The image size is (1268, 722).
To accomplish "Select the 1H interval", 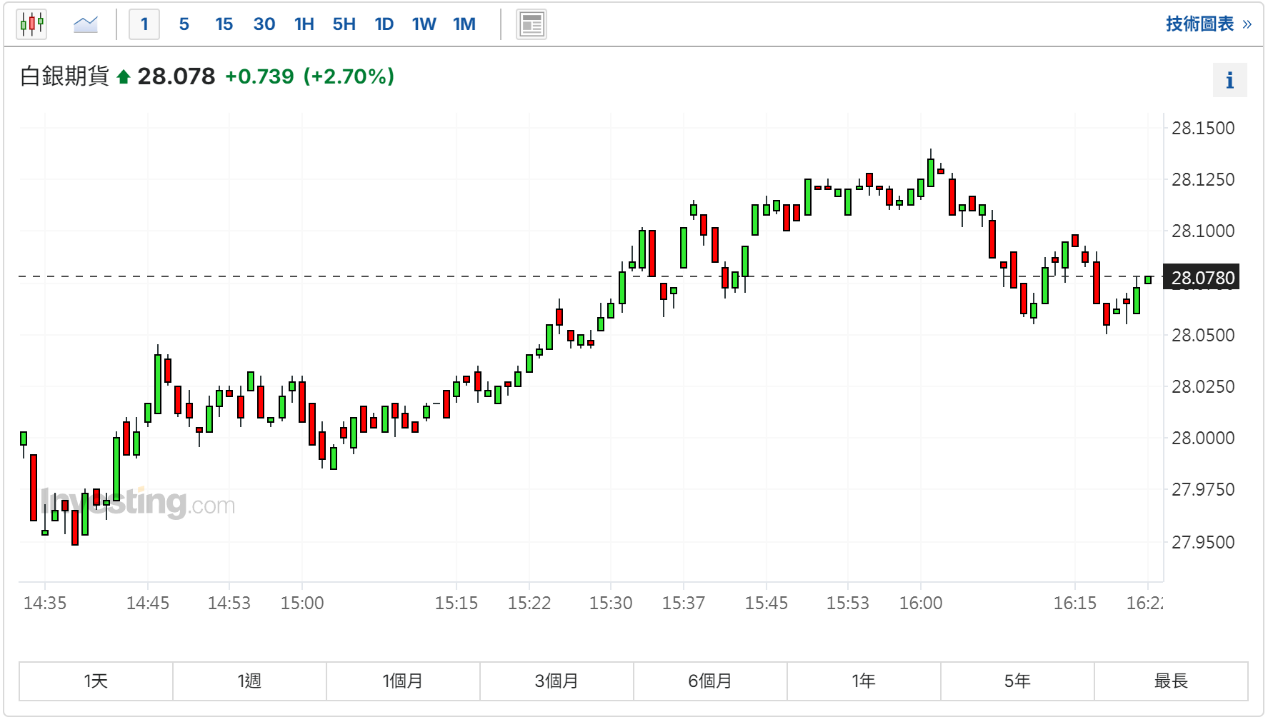I will pyautogui.click(x=304, y=24).
